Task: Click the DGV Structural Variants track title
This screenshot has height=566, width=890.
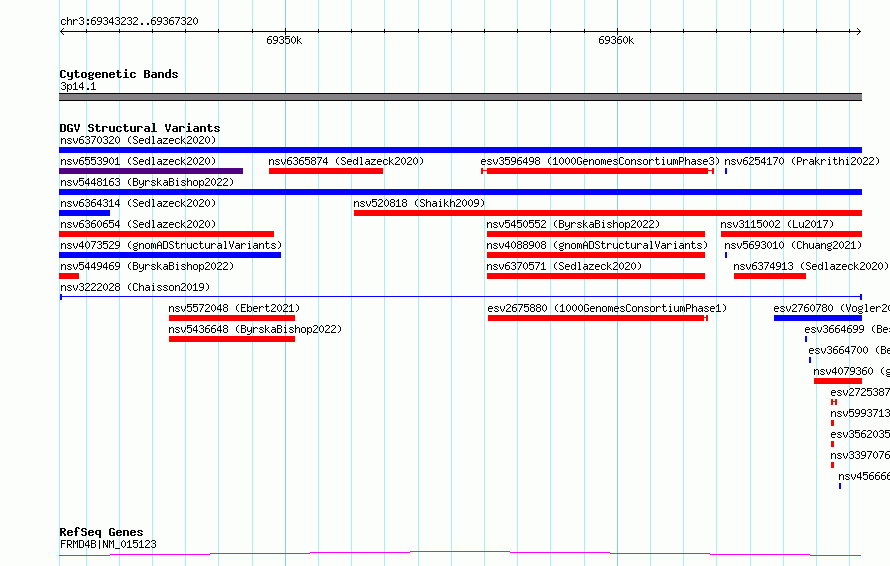Action: tap(140, 128)
